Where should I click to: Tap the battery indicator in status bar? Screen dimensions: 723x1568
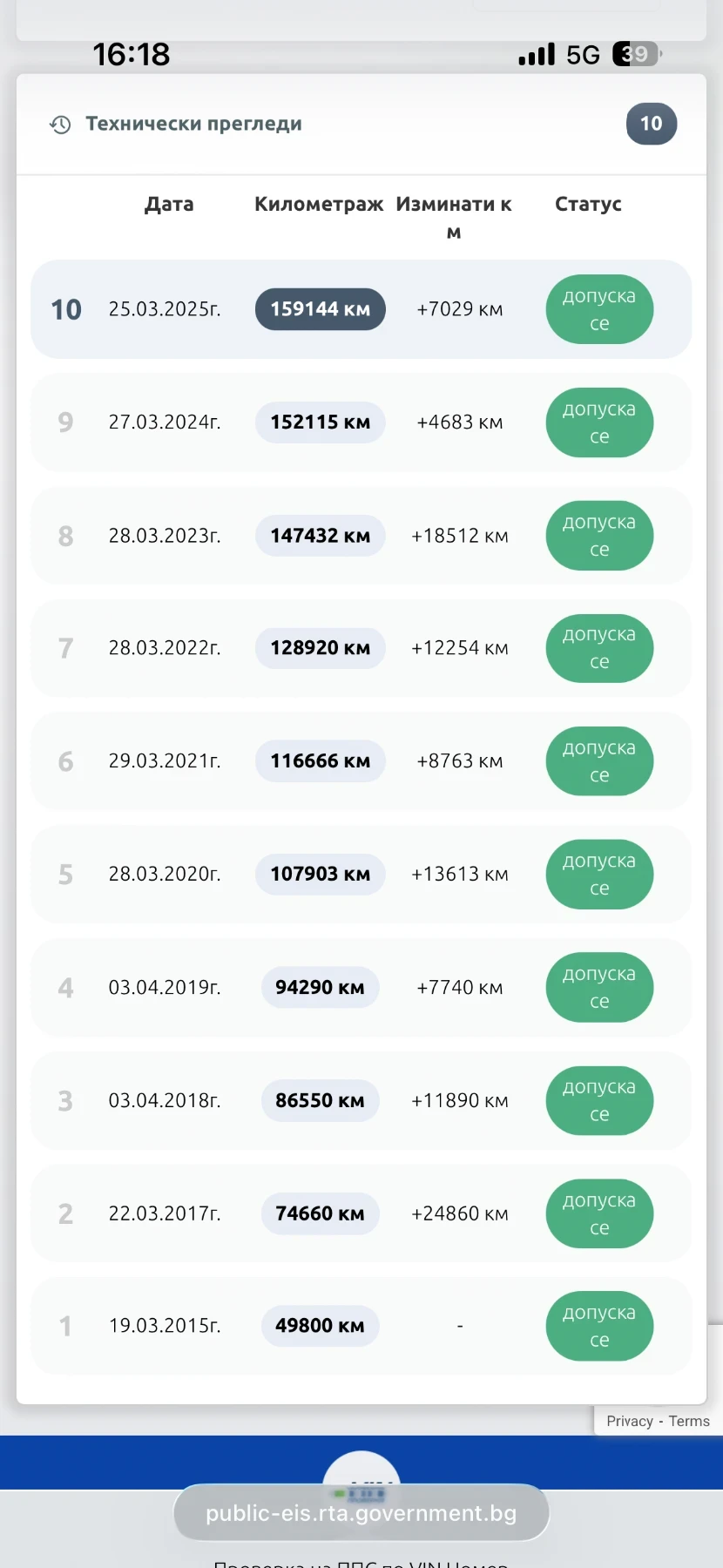637,54
